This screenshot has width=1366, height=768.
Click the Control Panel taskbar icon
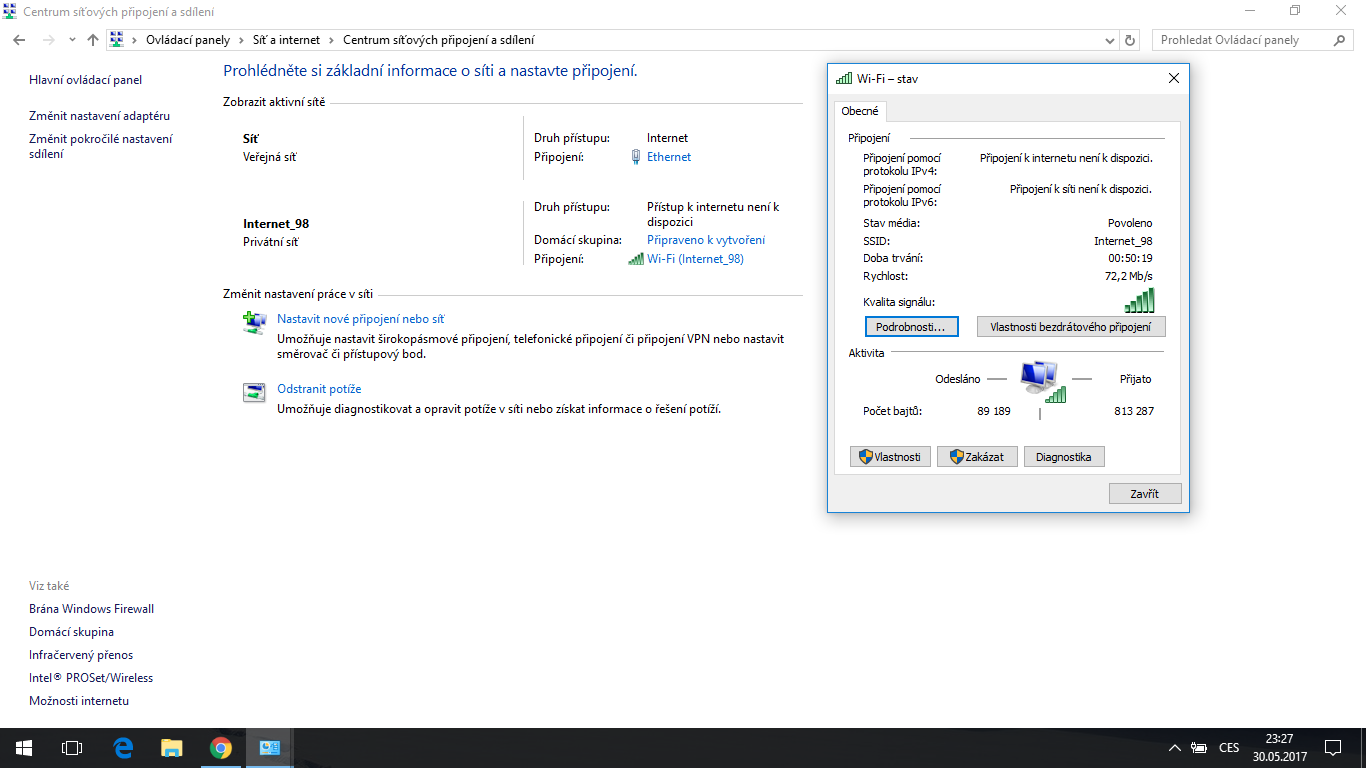point(270,748)
